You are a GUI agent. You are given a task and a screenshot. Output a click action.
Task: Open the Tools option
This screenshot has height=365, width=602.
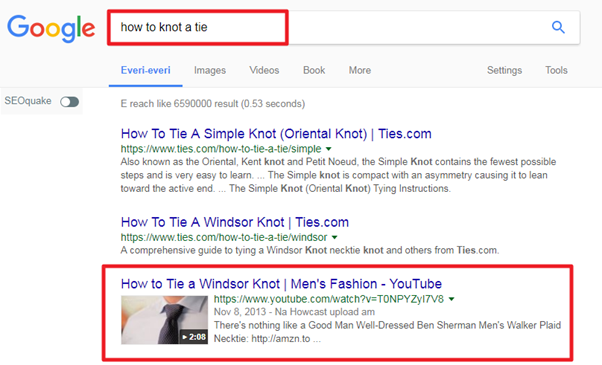pyautogui.click(x=556, y=70)
